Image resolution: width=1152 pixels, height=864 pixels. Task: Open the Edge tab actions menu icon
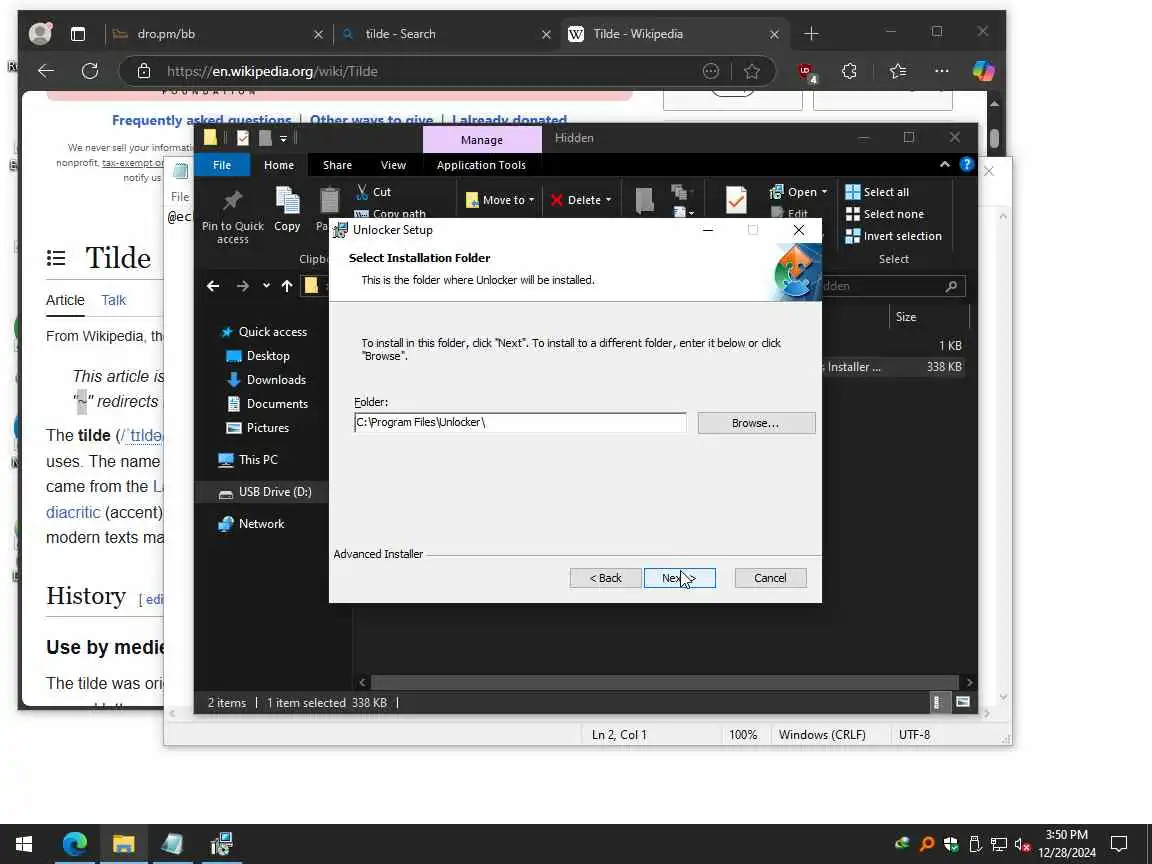coord(78,34)
